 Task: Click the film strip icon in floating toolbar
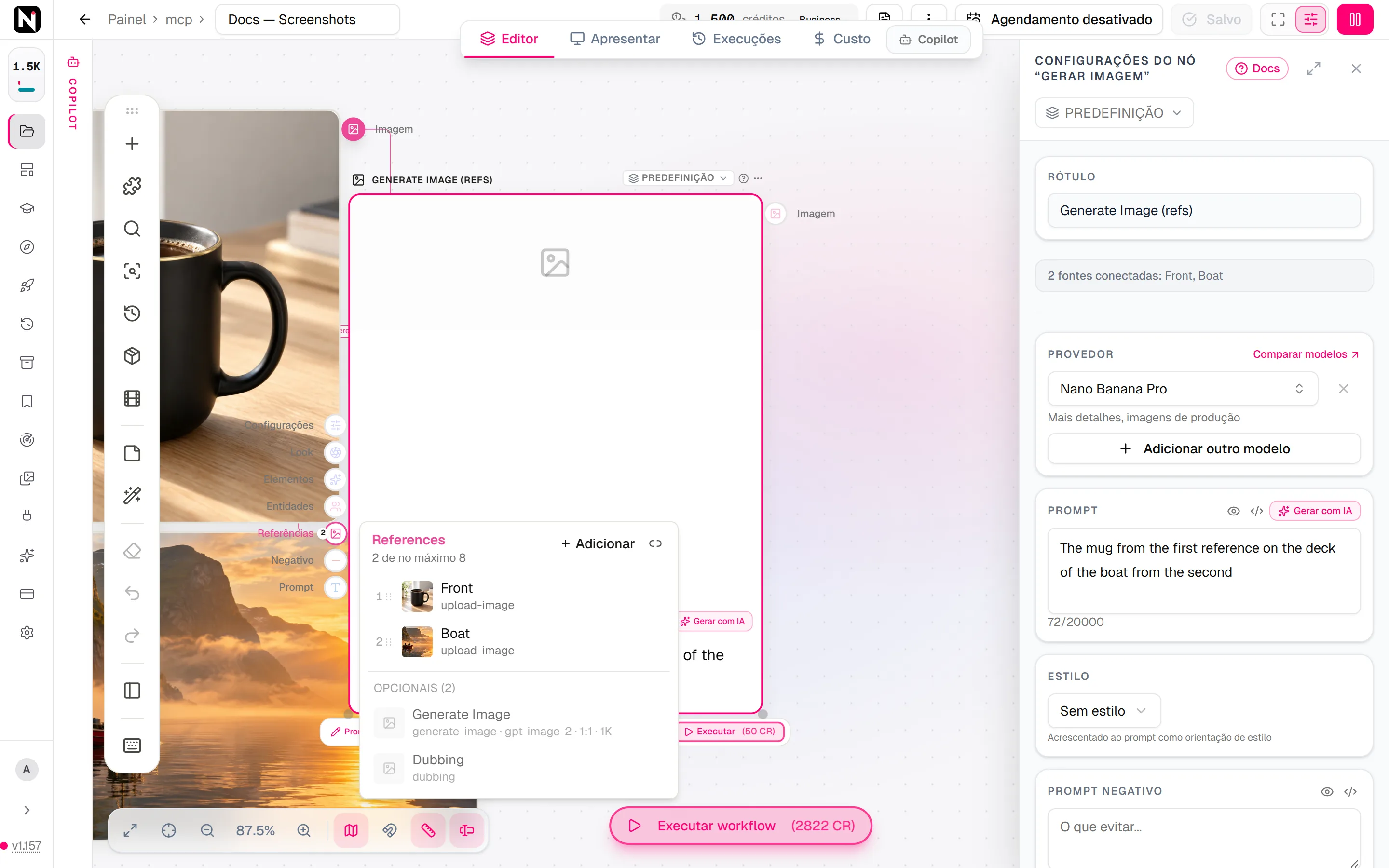[x=132, y=398]
